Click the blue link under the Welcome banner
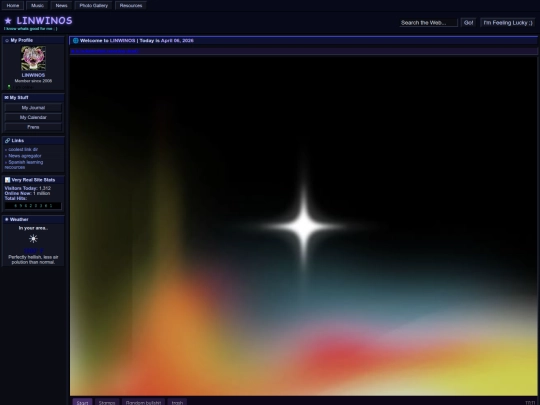The height and width of the screenshot is (405, 540). (105, 51)
